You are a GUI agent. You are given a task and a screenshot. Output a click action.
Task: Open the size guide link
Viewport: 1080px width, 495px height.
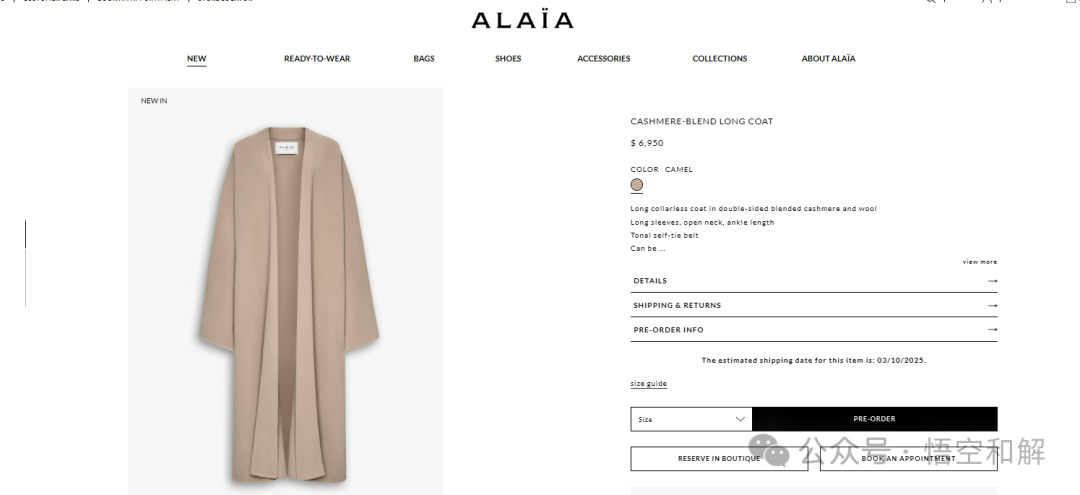(648, 383)
